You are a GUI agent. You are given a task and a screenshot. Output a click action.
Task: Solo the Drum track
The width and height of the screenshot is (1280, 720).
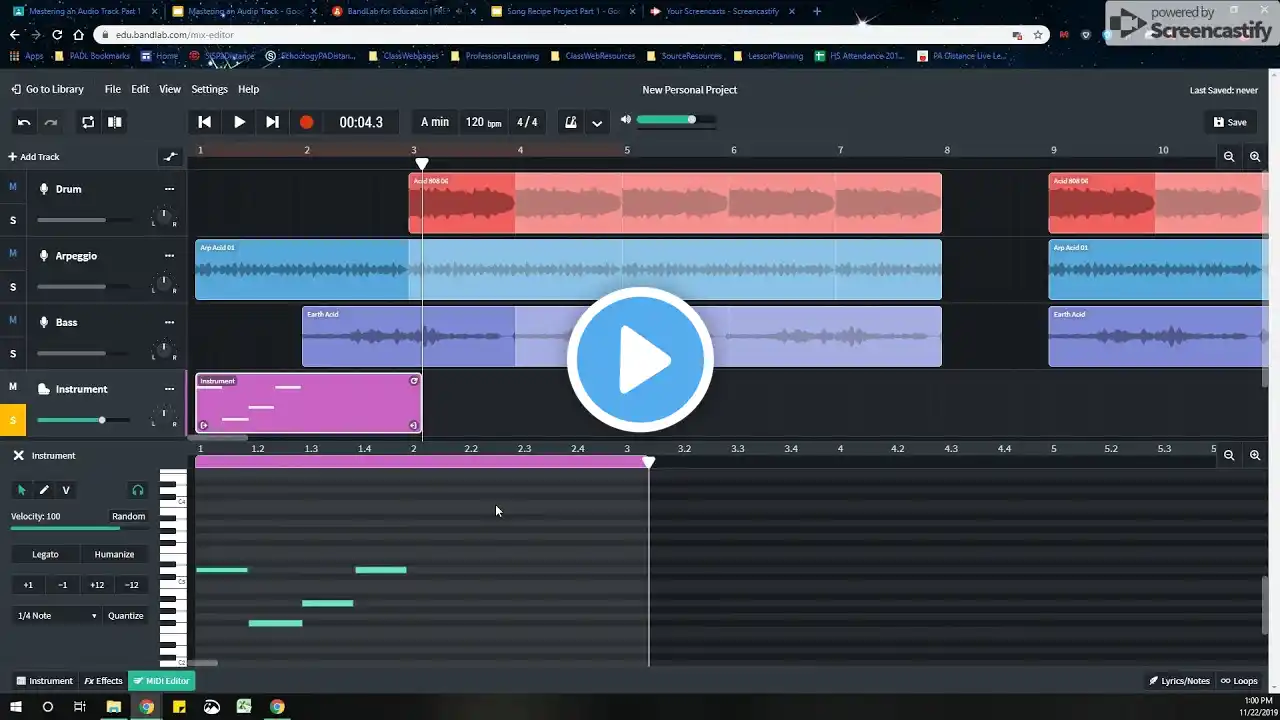13,220
